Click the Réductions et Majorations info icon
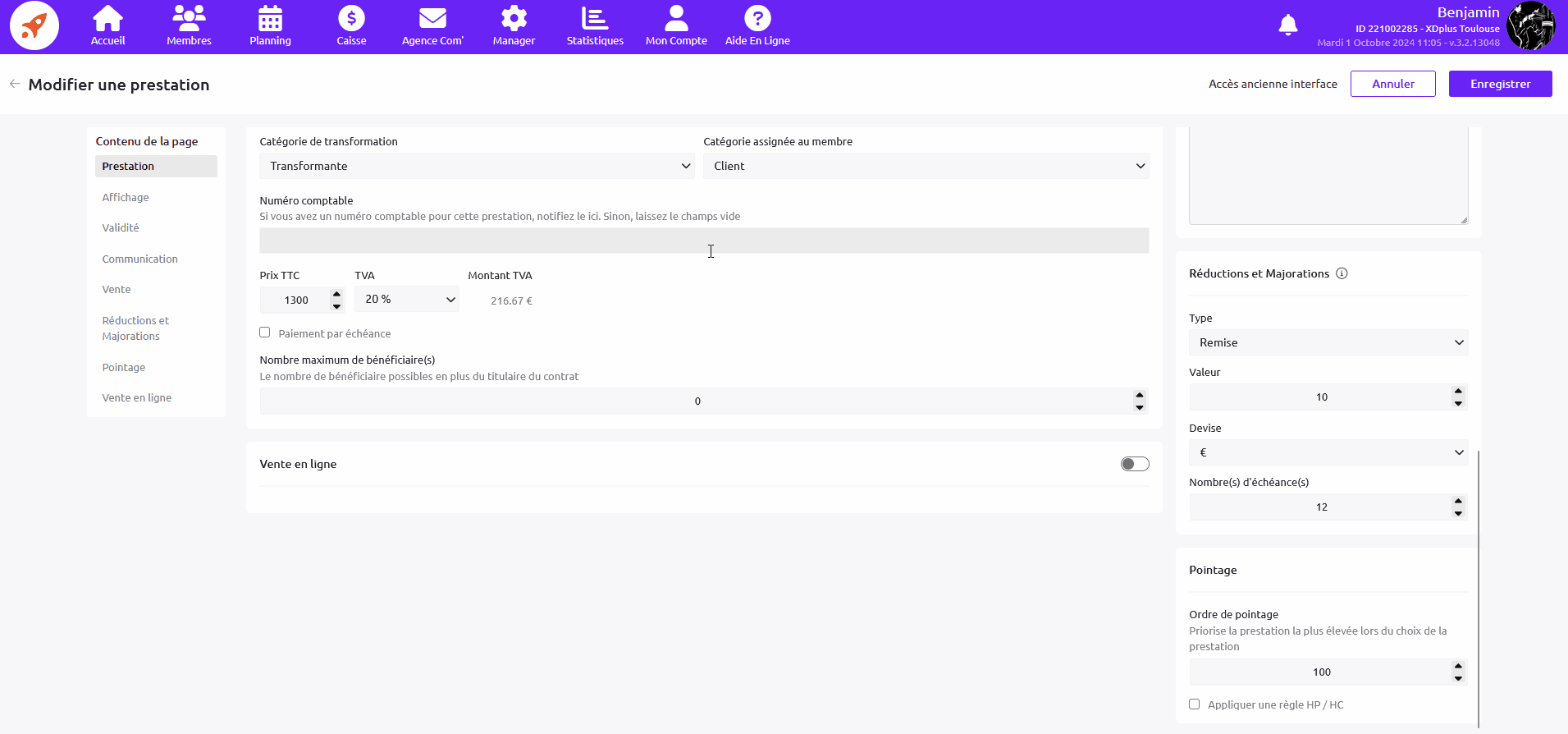The width and height of the screenshot is (1568, 734). click(1342, 273)
